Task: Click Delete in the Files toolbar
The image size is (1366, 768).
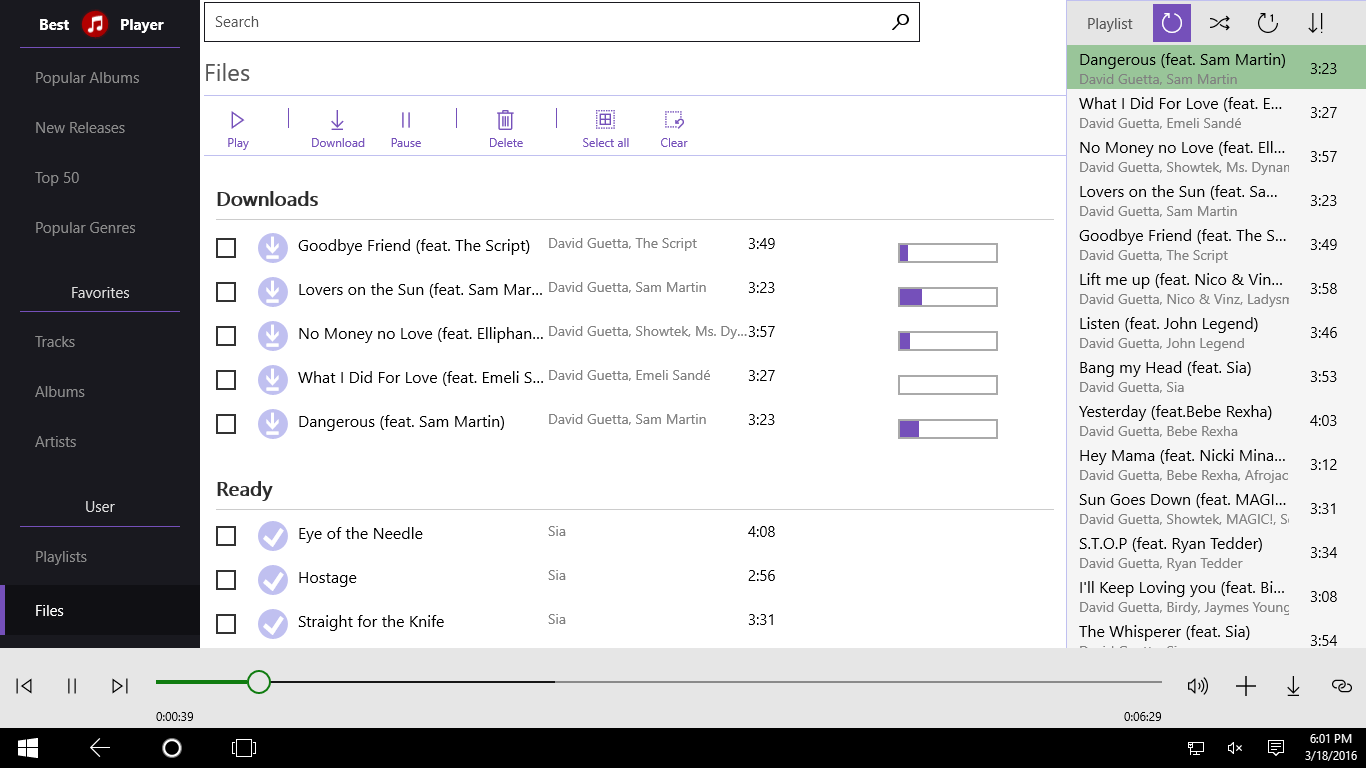Action: point(505,126)
